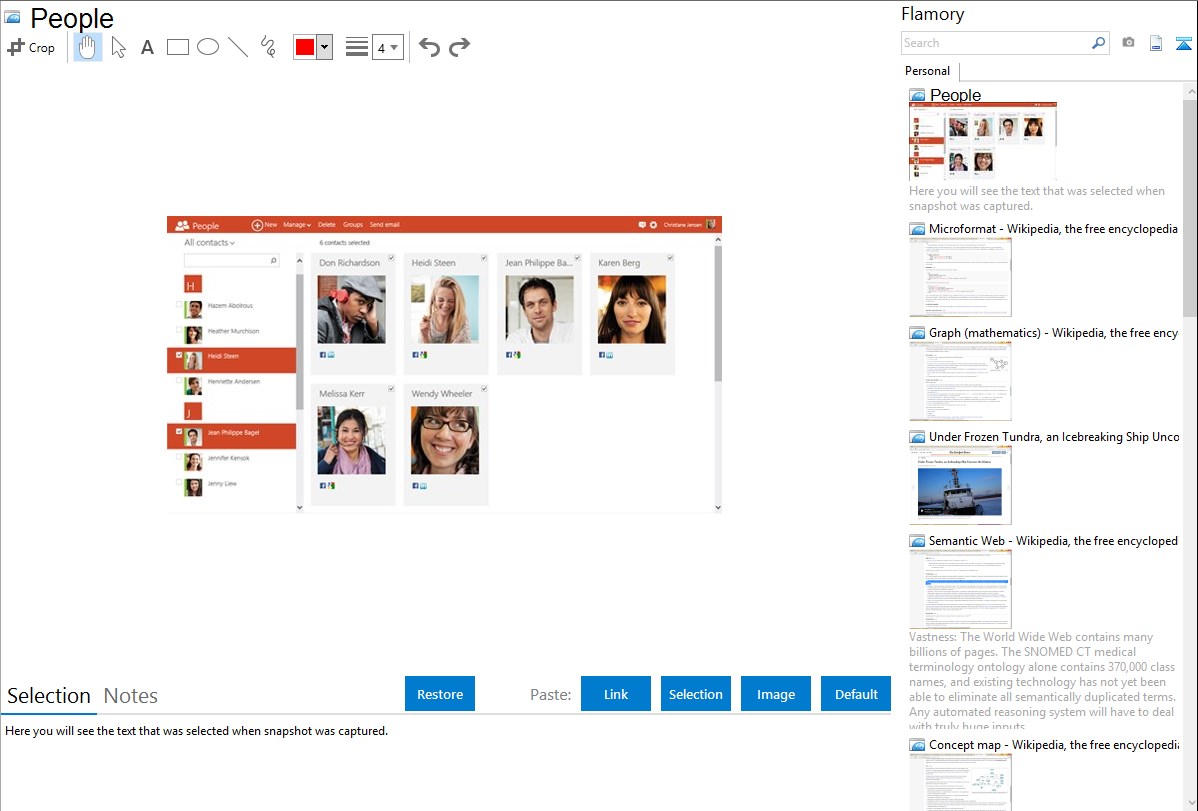Select the freehand scribble tool
1198x811 pixels.
[x=268, y=47]
